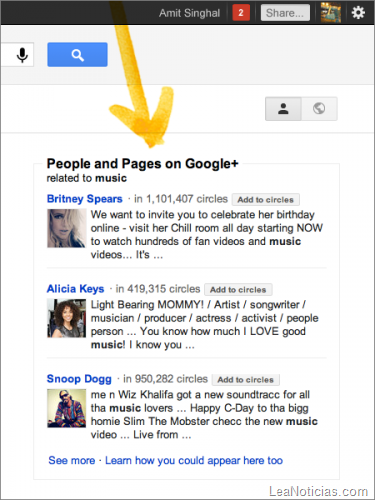Add Alicia Keys to circles

[238, 290]
